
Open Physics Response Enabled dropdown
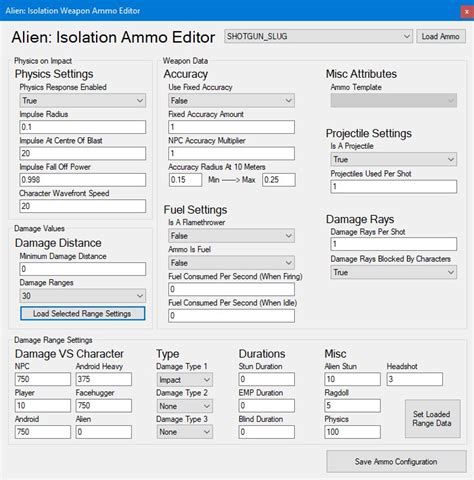[83, 100]
